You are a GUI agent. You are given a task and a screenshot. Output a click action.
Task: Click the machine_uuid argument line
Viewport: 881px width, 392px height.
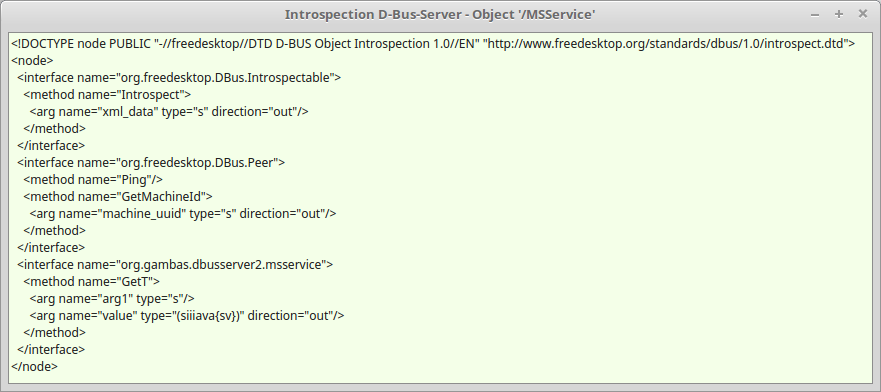(x=183, y=213)
